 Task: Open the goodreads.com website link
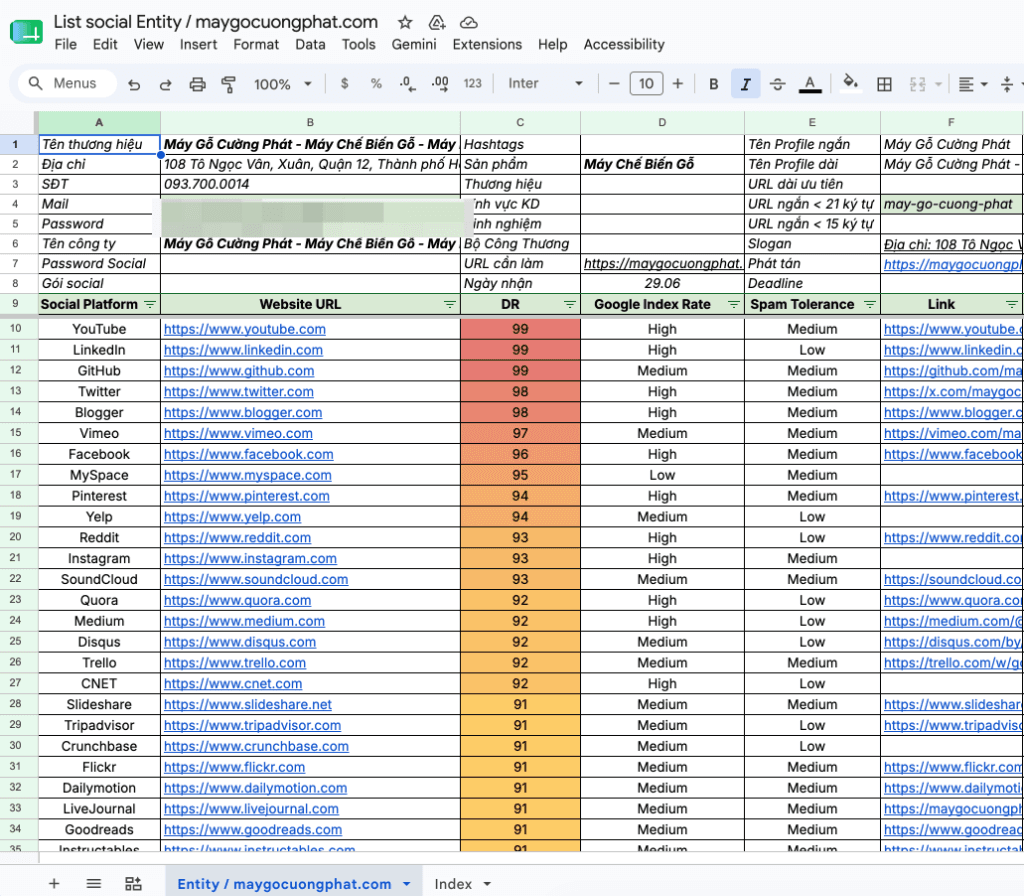click(x=253, y=830)
